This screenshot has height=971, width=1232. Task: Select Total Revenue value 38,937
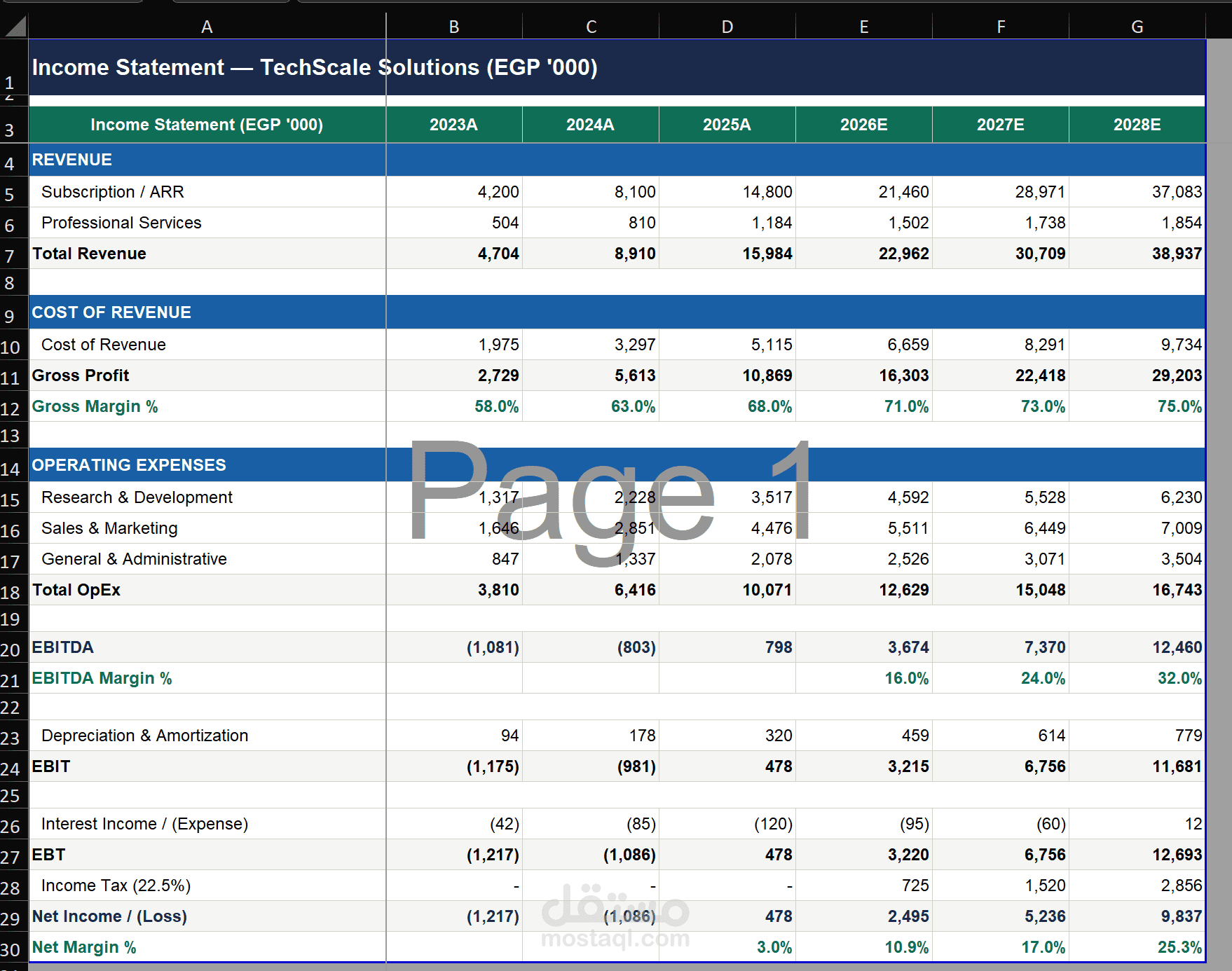tap(1137, 254)
